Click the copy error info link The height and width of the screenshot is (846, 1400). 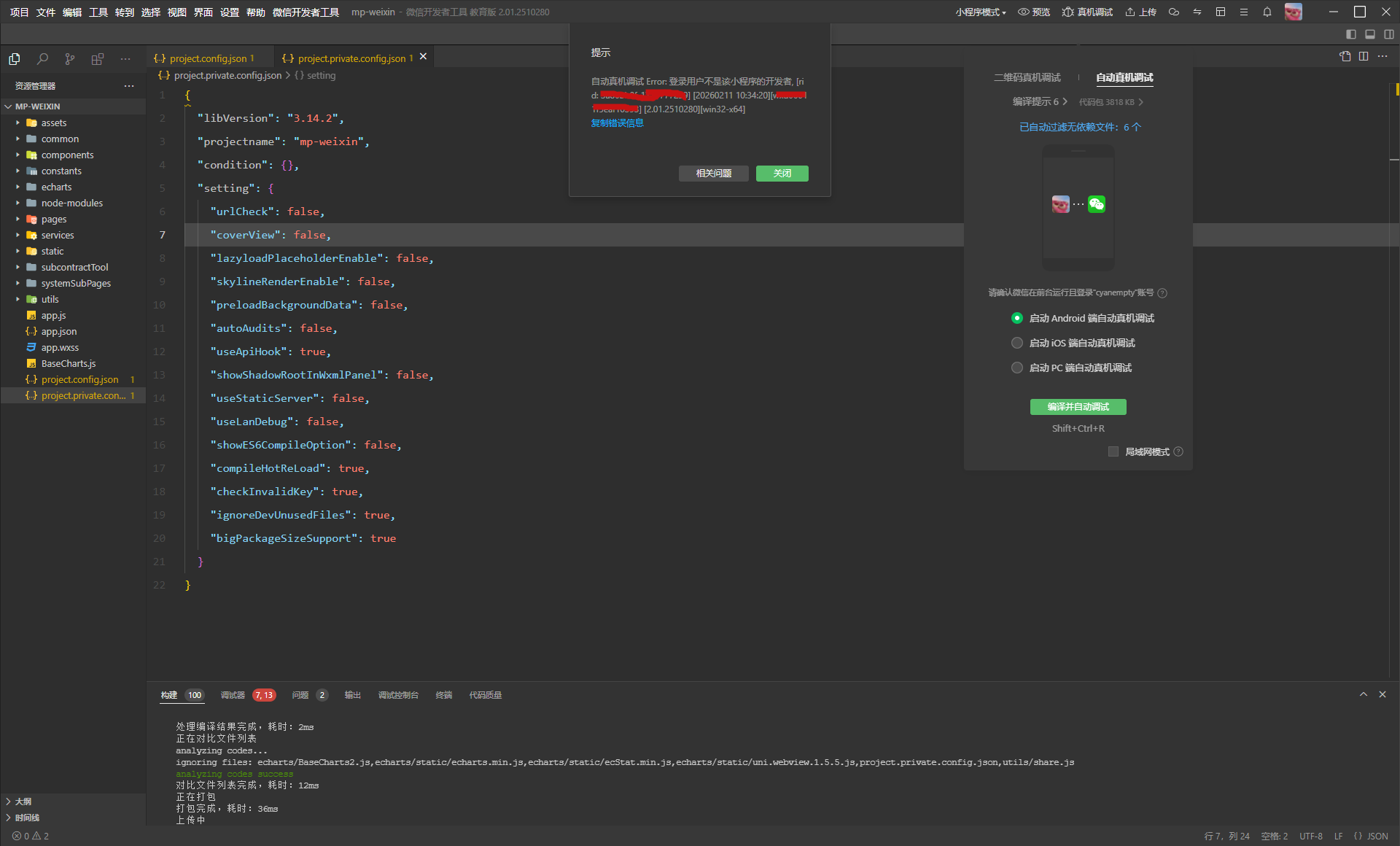coord(617,123)
